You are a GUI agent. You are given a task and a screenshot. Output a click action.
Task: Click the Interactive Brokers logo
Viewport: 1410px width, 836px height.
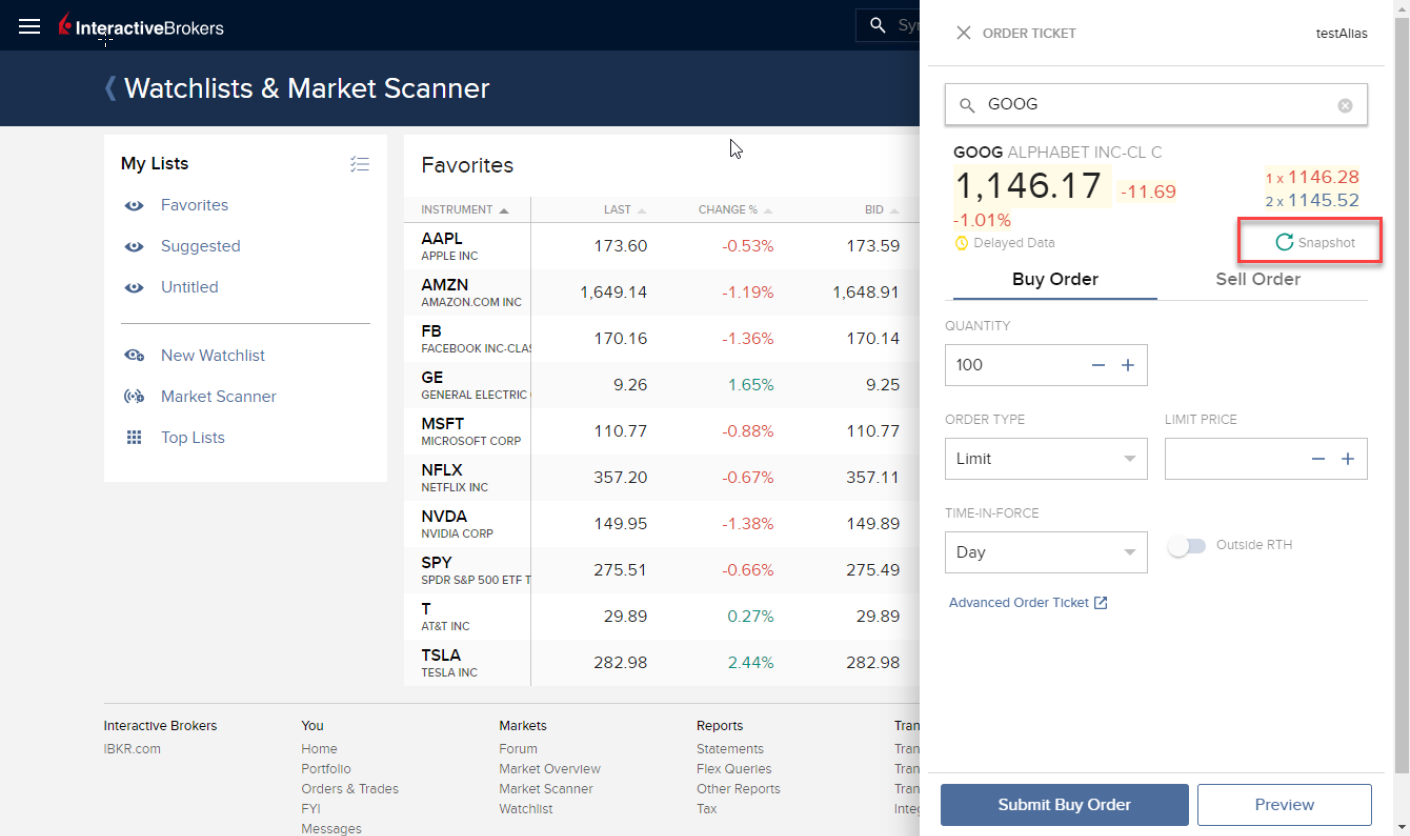[x=141, y=26]
